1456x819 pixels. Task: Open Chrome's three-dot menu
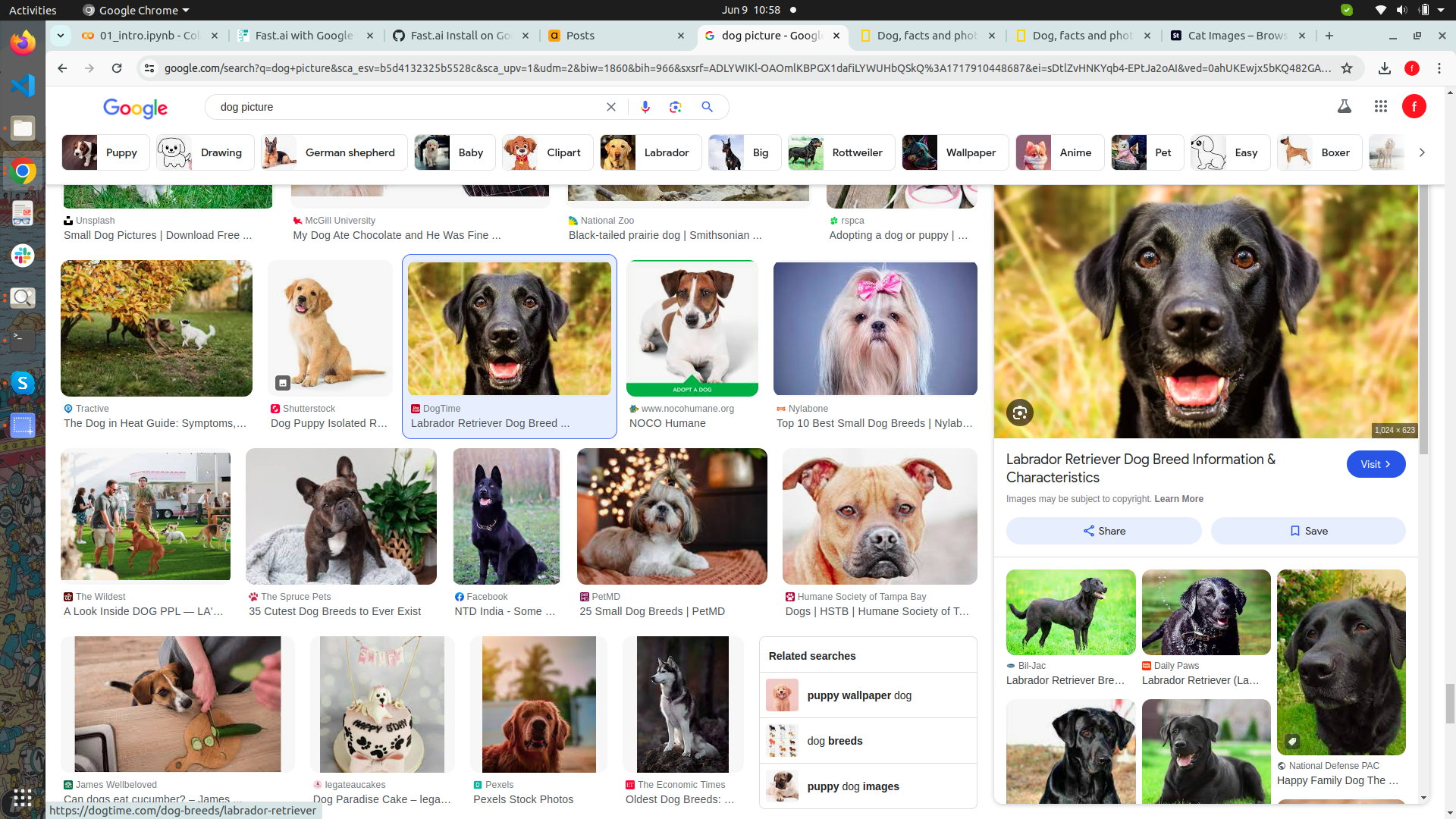click(1440, 68)
